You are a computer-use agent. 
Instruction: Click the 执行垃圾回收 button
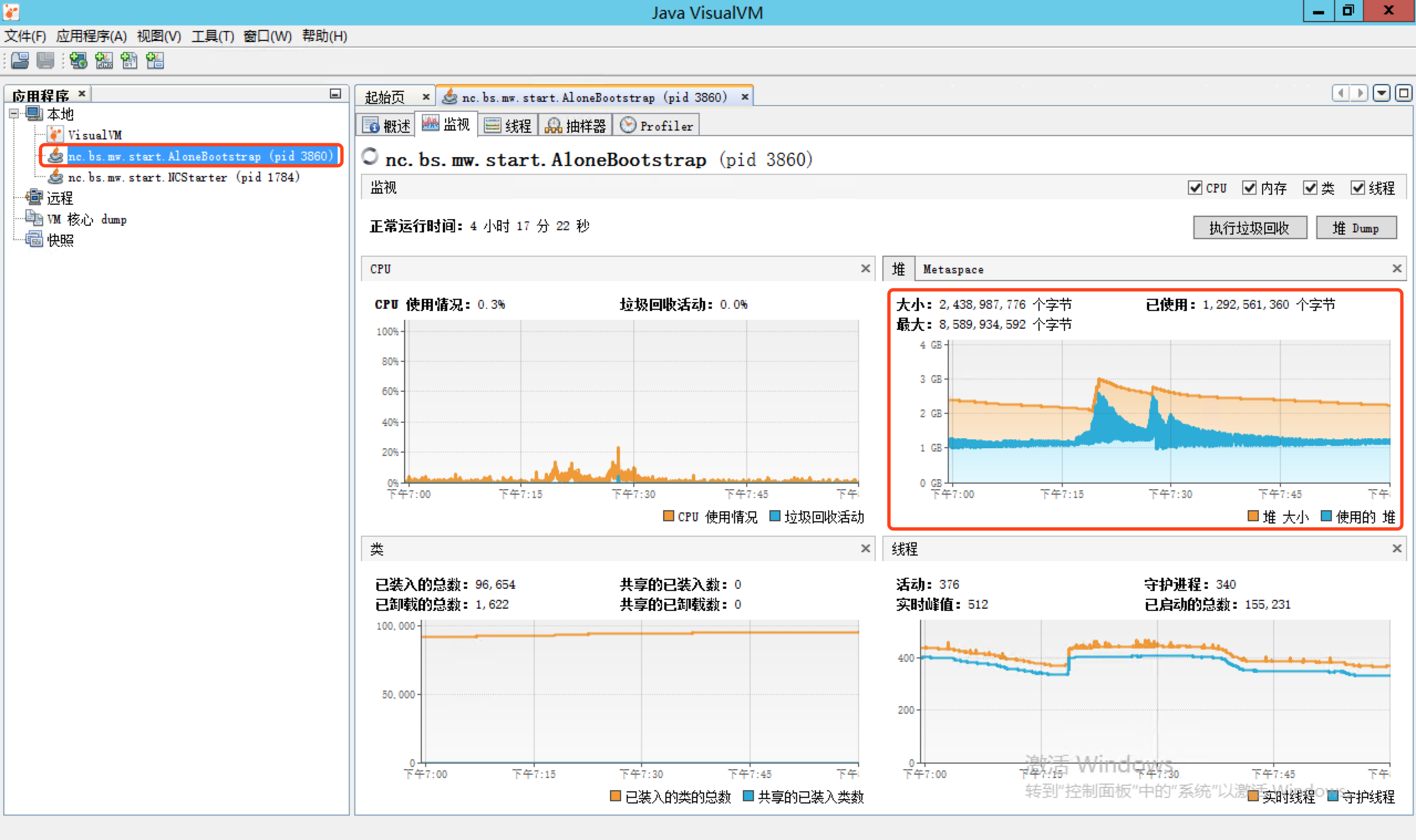pos(1249,227)
